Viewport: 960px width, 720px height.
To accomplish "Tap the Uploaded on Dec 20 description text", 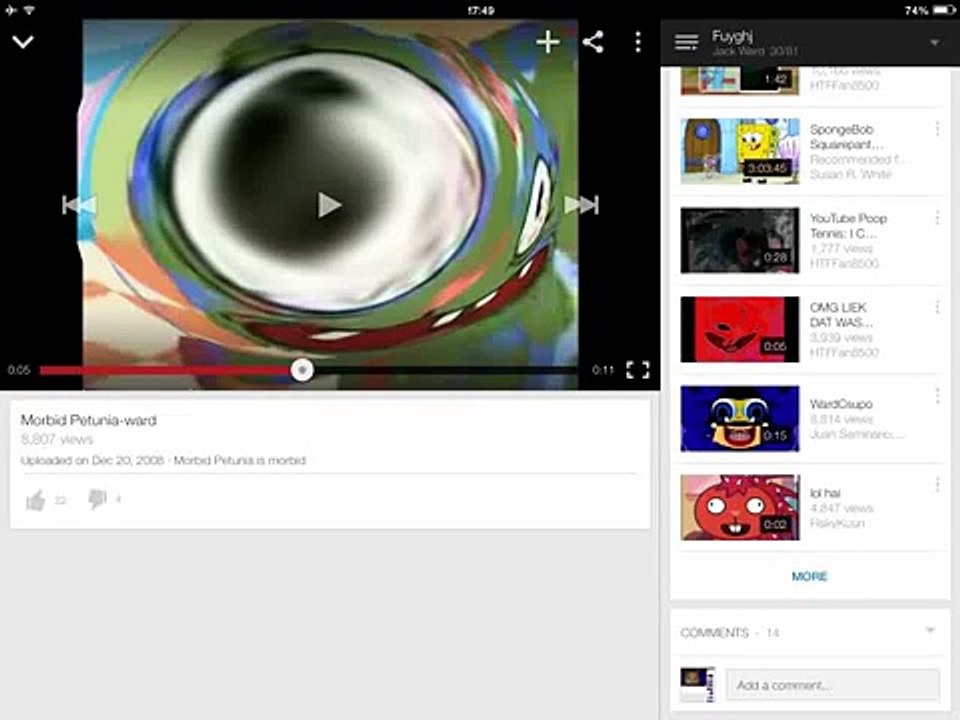I will click(x=163, y=460).
